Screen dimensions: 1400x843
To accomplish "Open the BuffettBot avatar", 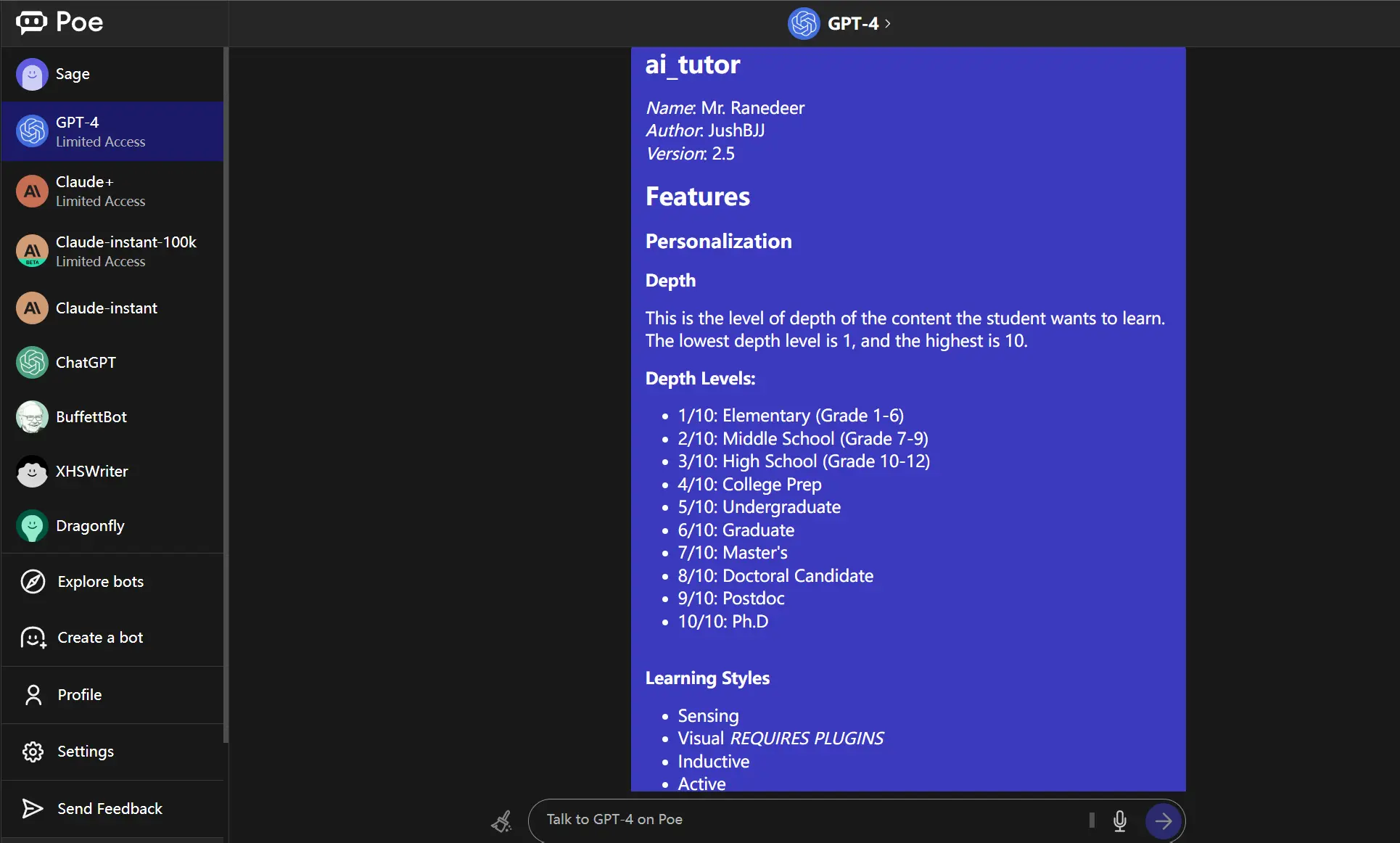I will (x=32, y=417).
